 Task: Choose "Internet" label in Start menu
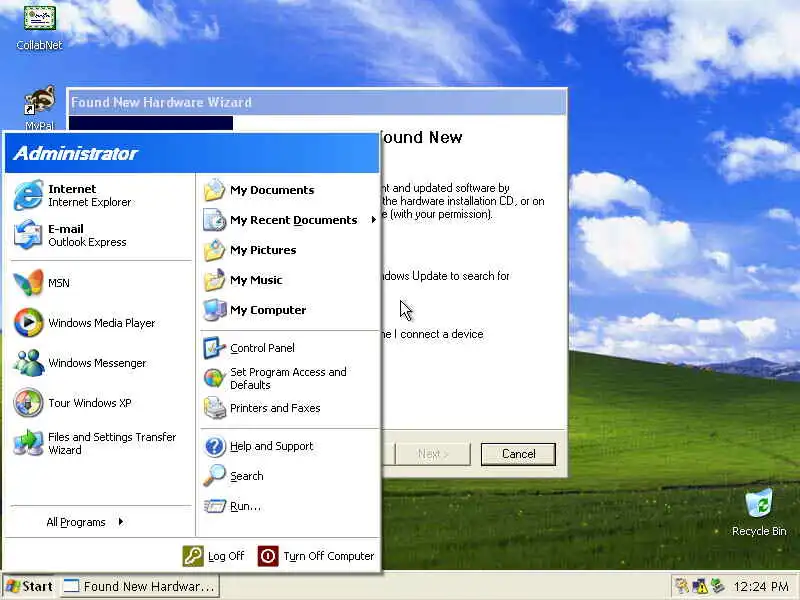72,189
